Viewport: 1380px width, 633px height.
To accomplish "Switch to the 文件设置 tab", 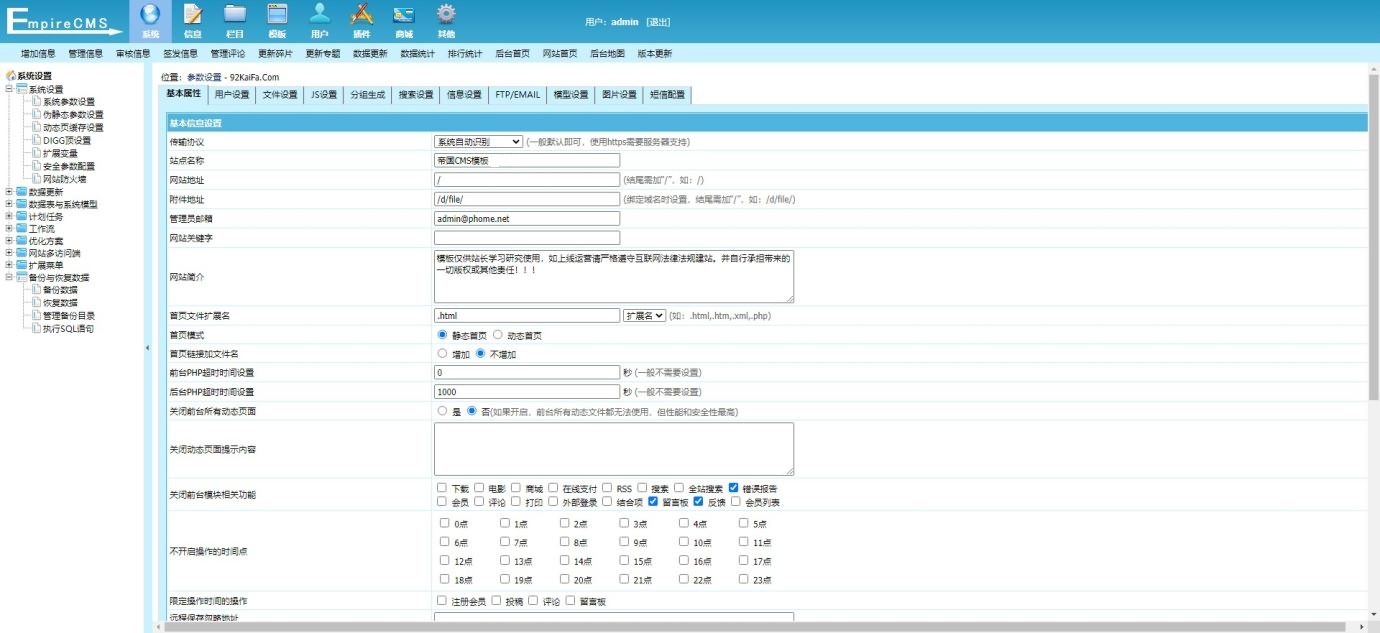I will tap(280, 95).
